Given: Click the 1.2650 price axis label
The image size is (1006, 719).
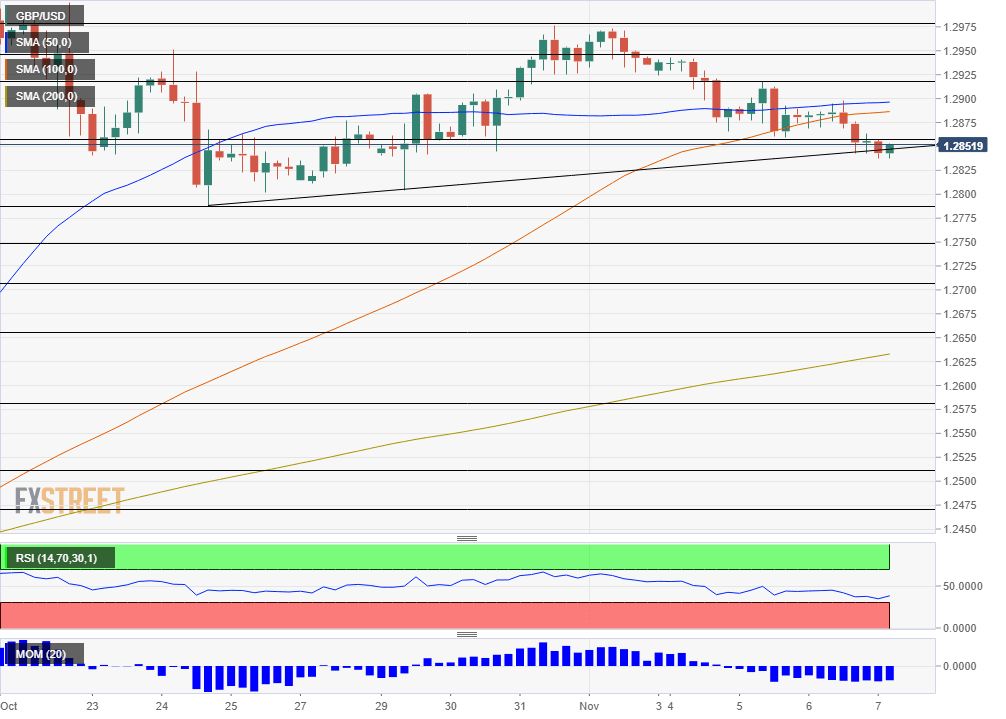Looking at the screenshot, I should [960, 338].
